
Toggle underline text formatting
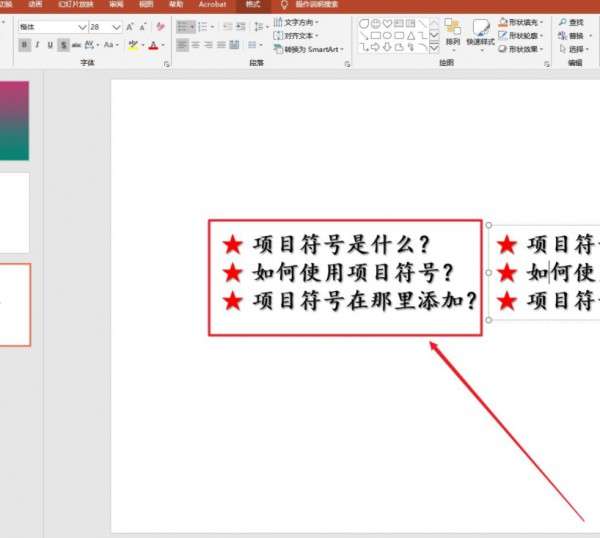click(50, 45)
